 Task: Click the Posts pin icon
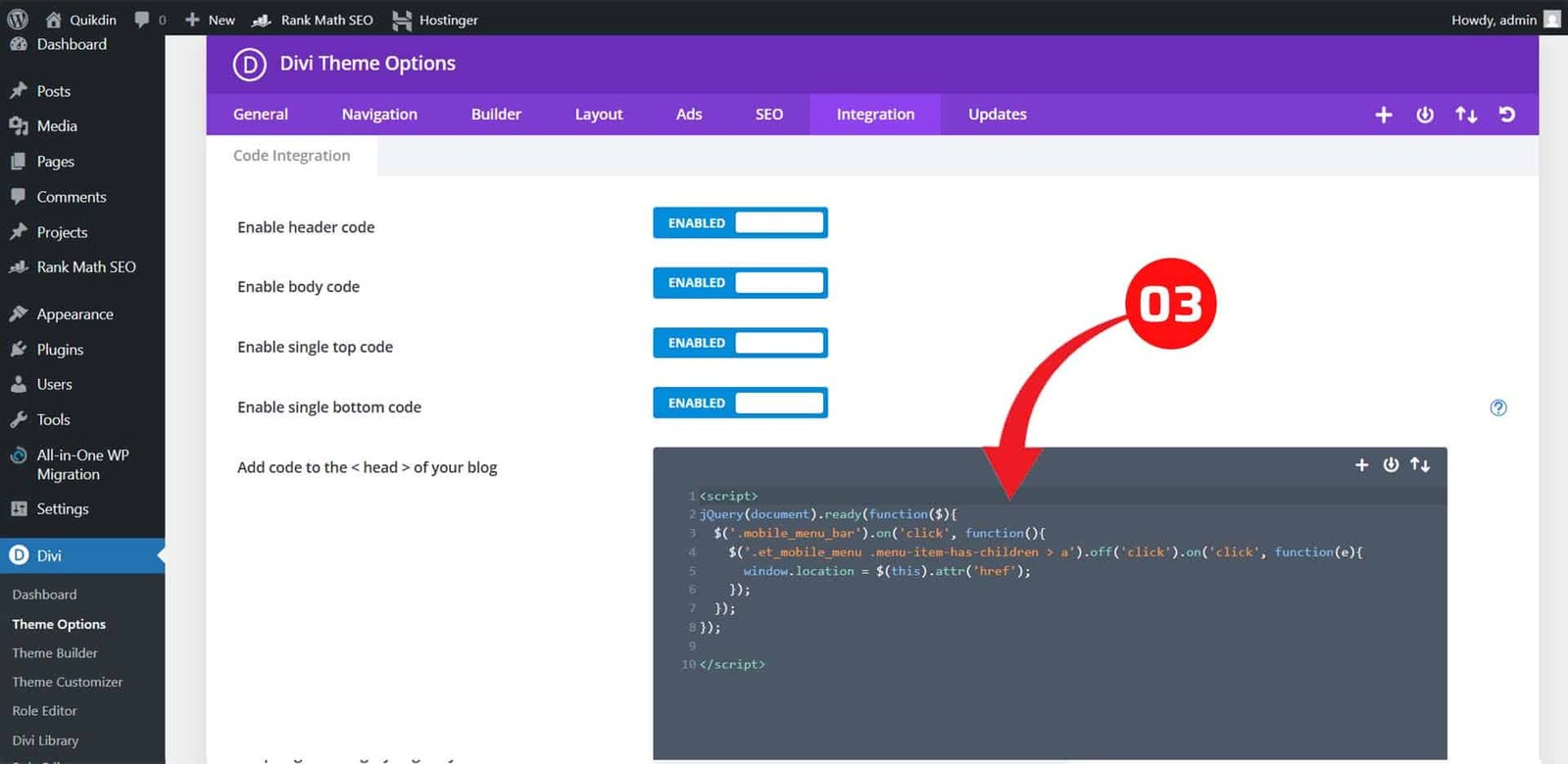(19, 91)
